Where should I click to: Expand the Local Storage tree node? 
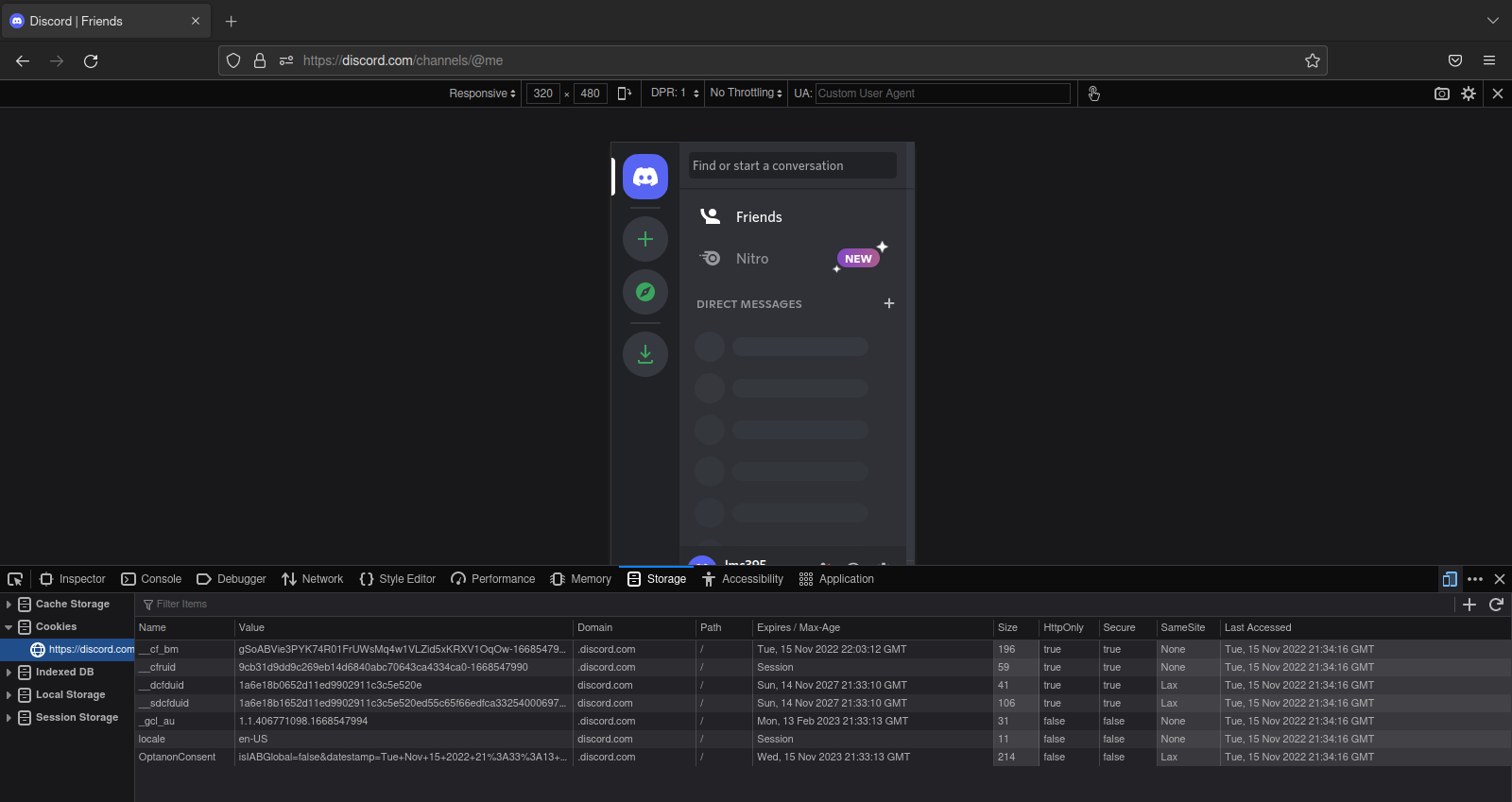tap(9, 695)
